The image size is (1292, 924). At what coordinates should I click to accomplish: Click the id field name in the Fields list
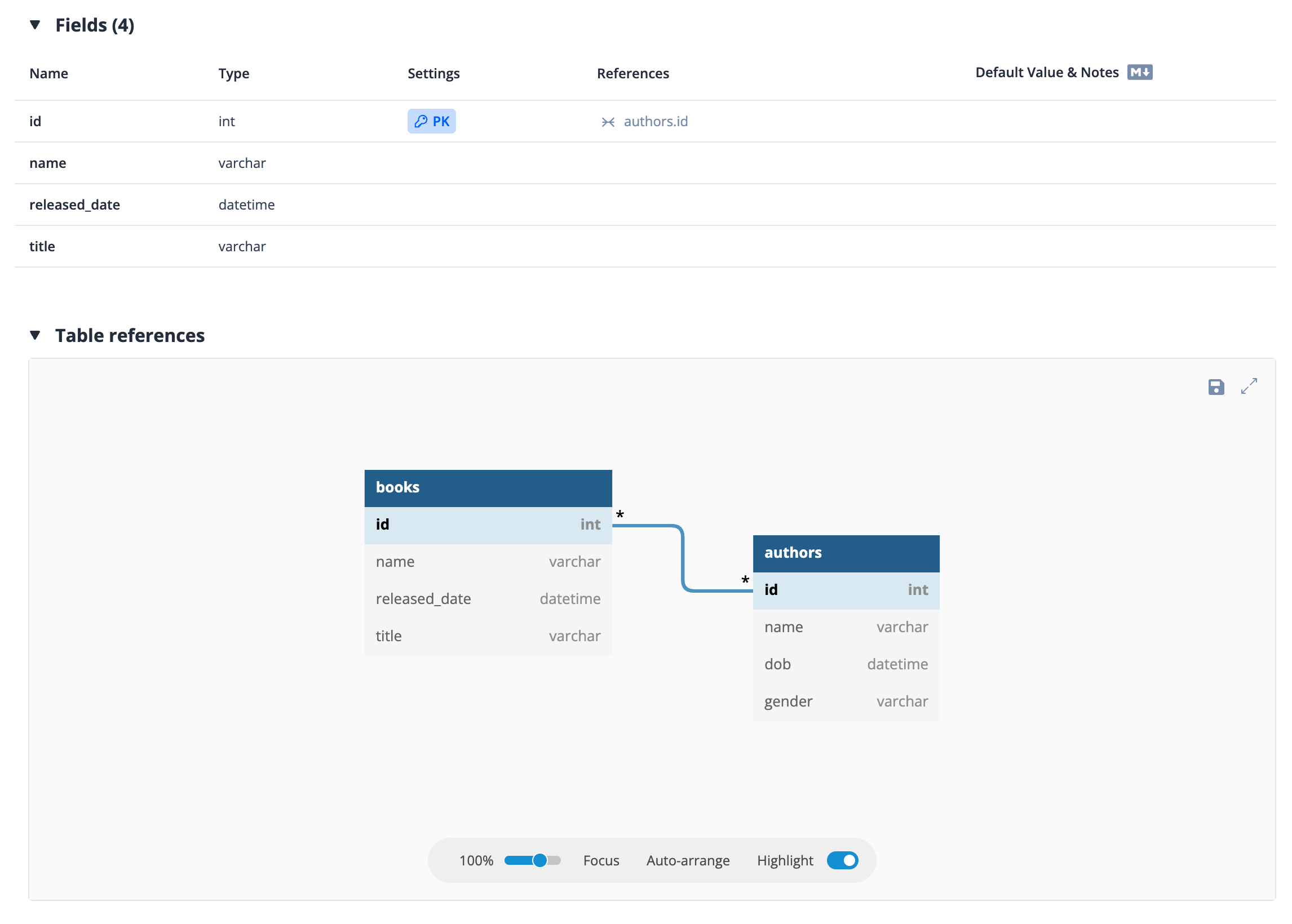tap(36, 121)
